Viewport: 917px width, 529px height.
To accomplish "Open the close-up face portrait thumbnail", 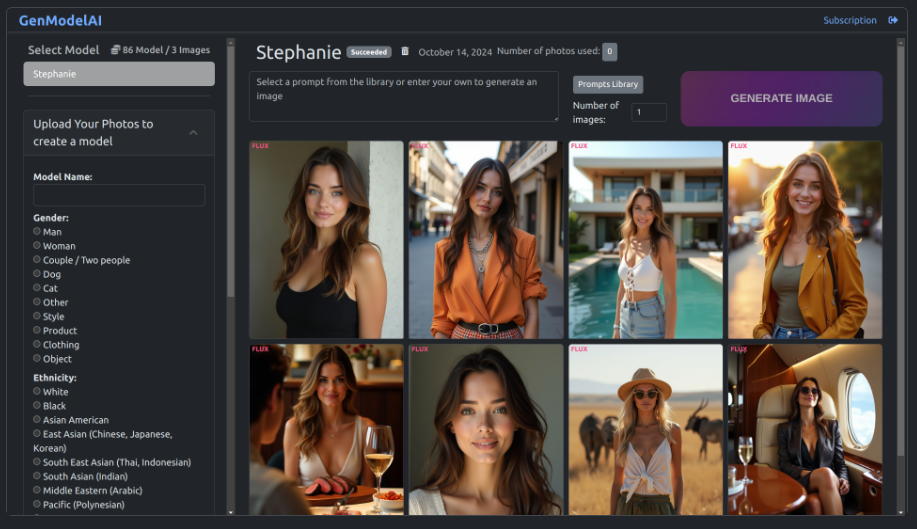I will point(486,430).
